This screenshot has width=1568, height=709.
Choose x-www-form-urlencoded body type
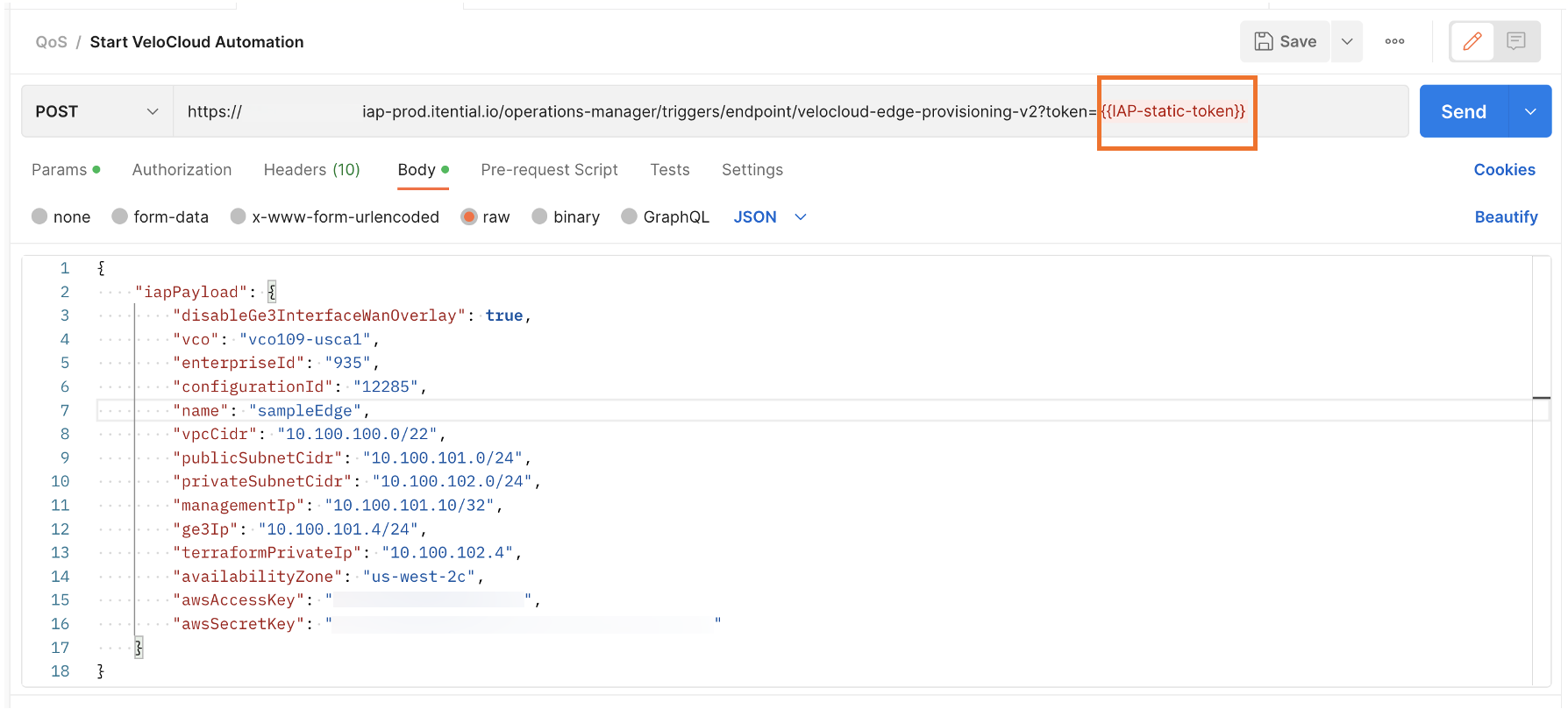click(x=239, y=216)
